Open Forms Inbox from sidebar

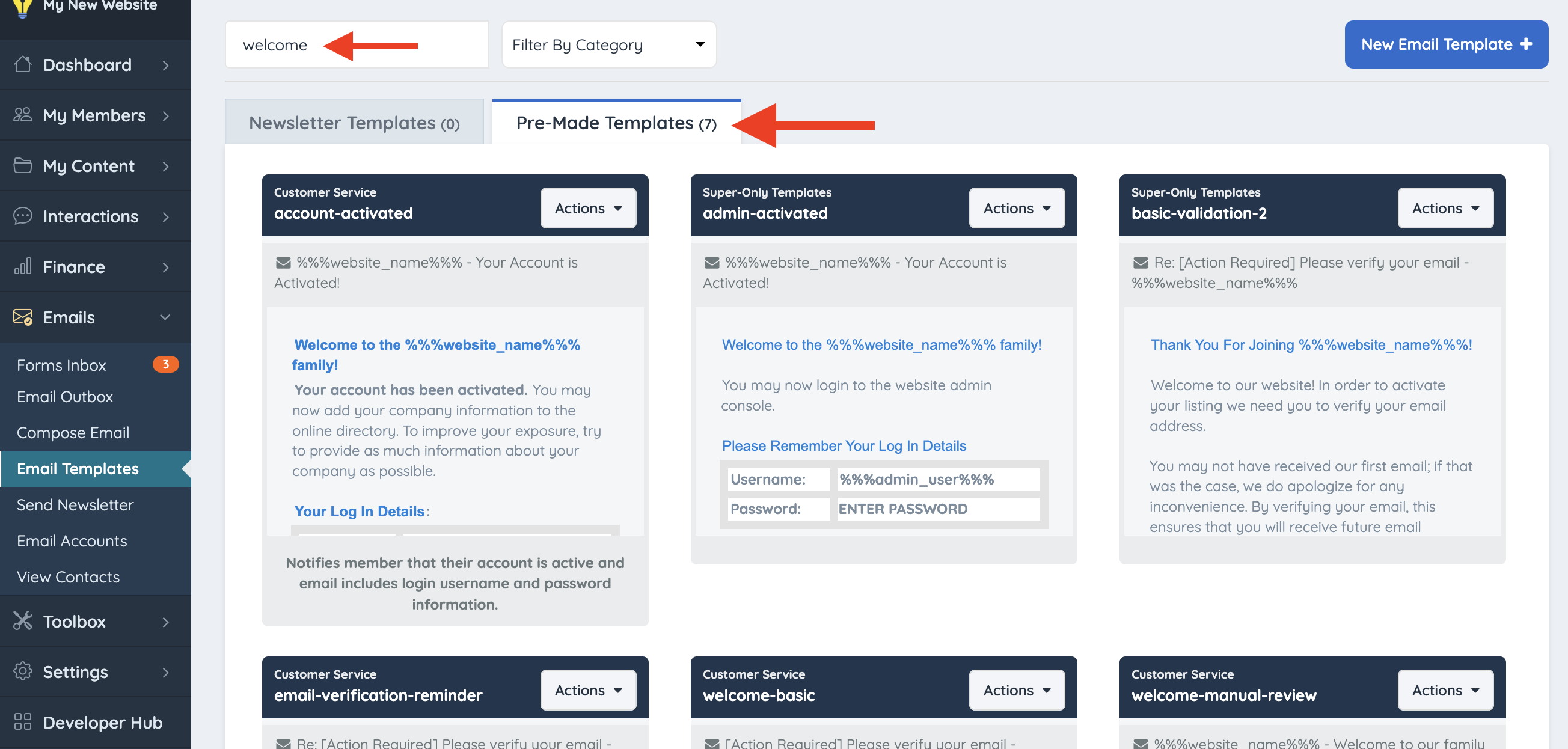point(61,365)
